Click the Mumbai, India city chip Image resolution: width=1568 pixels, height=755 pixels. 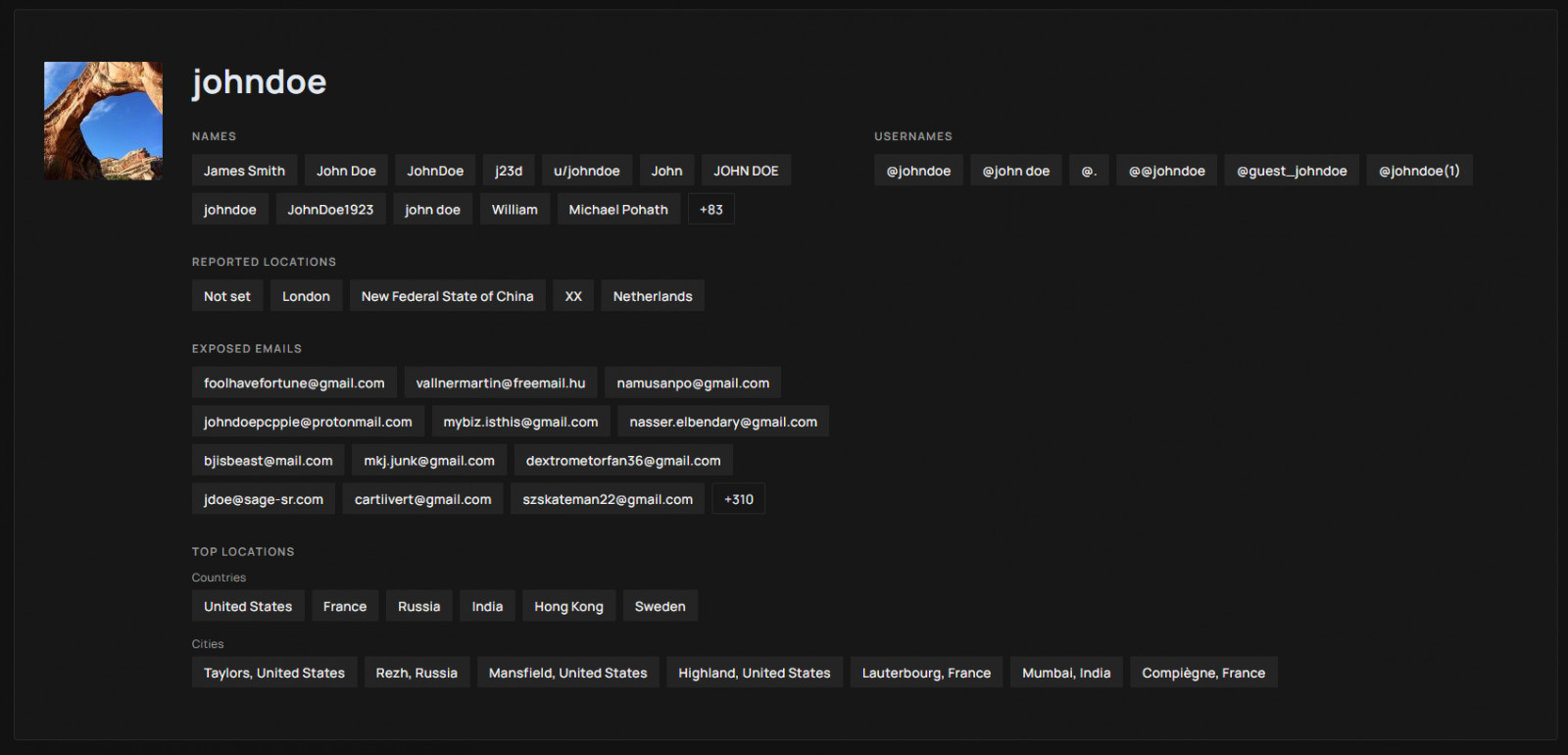tap(1066, 673)
